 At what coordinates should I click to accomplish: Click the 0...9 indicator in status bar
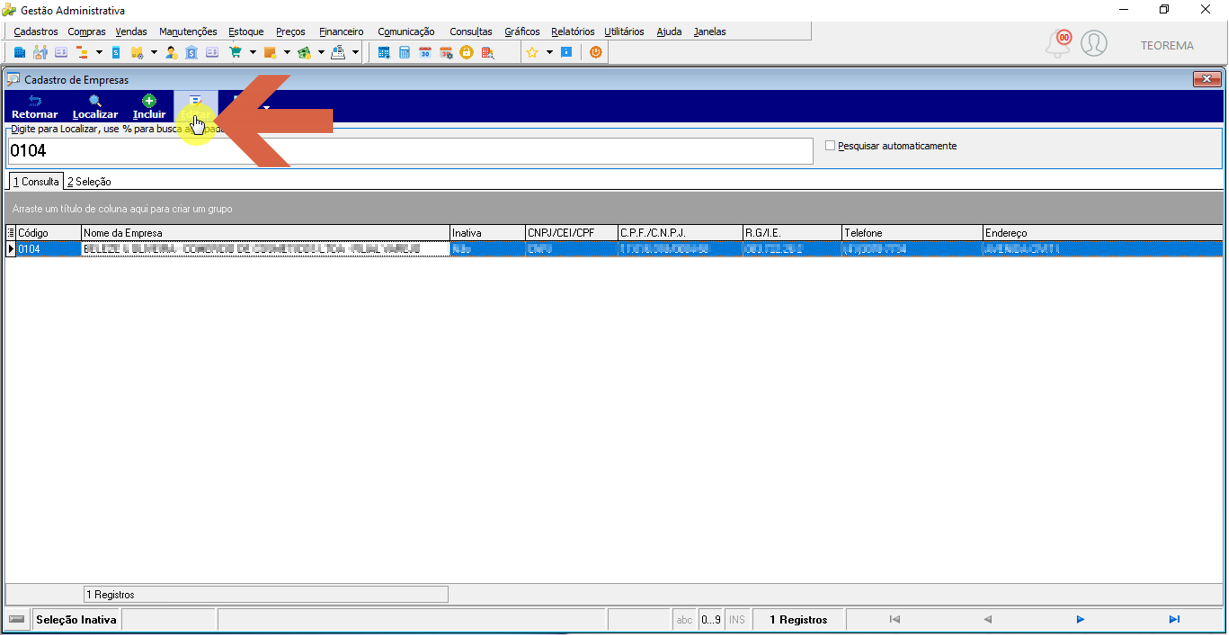710,620
